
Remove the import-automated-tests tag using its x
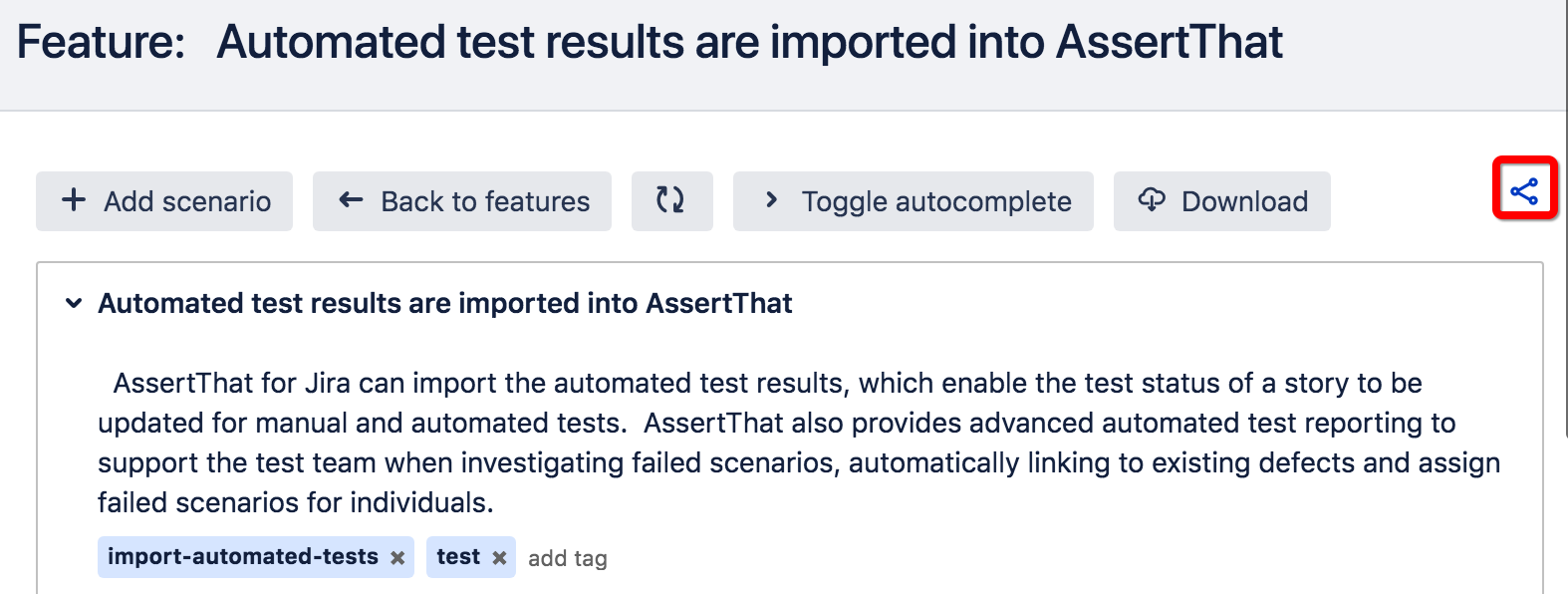[x=397, y=558]
